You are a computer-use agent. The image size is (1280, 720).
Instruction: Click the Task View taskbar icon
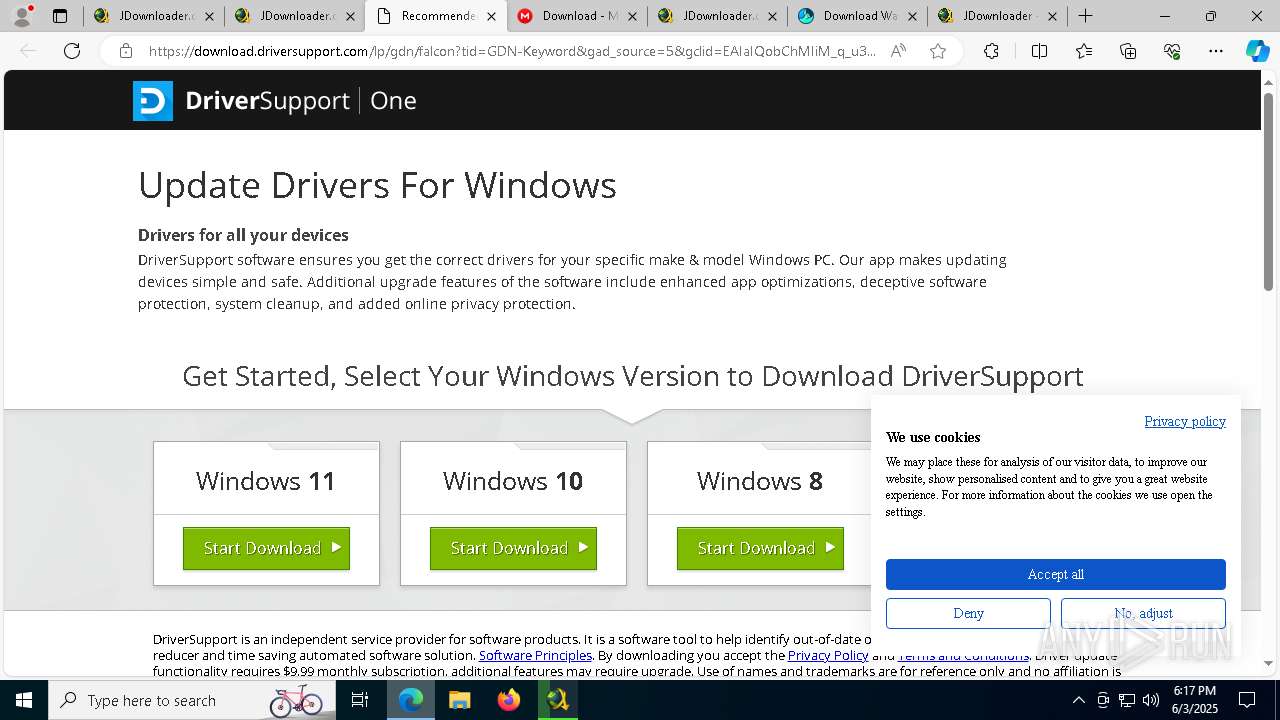[360, 700]
